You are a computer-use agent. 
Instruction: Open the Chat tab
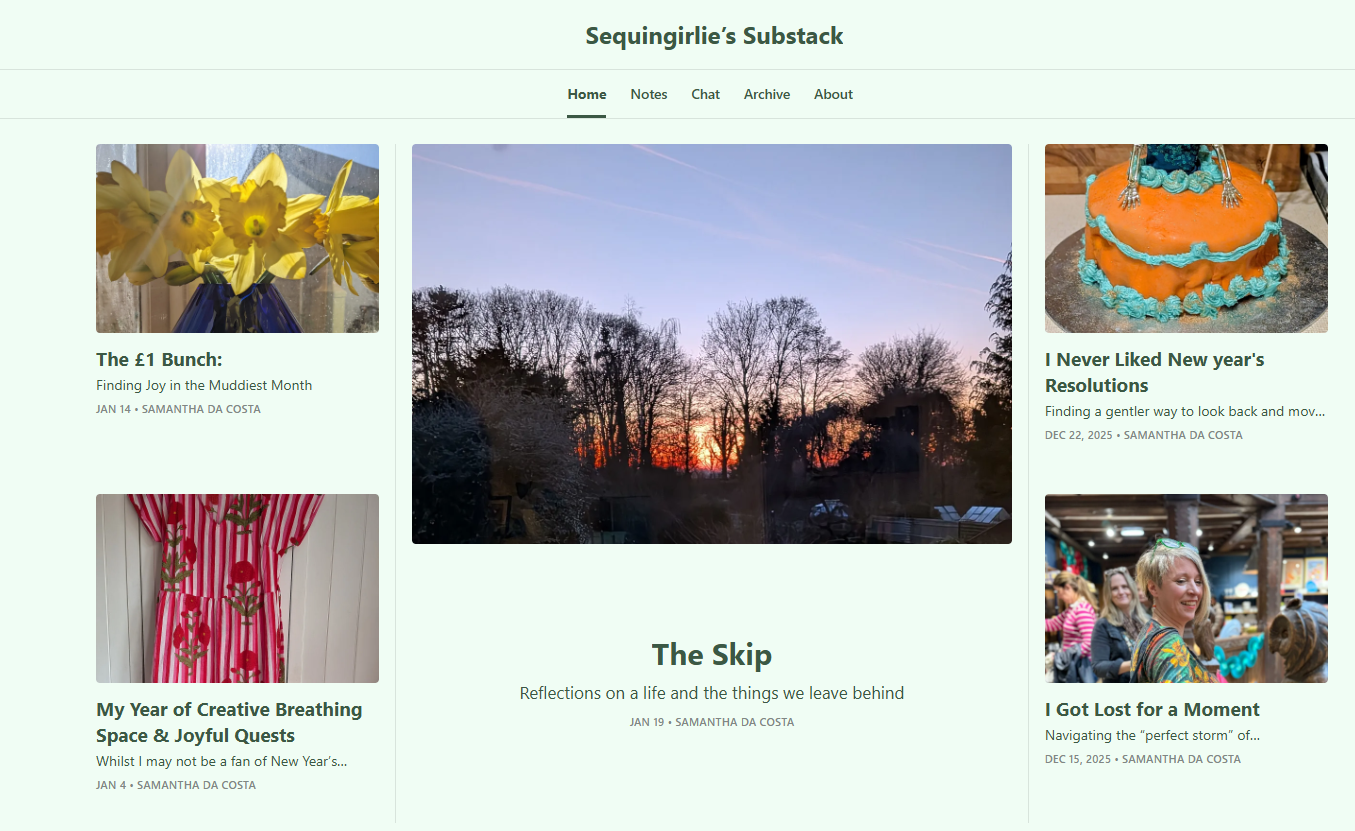tap(706, 94)
